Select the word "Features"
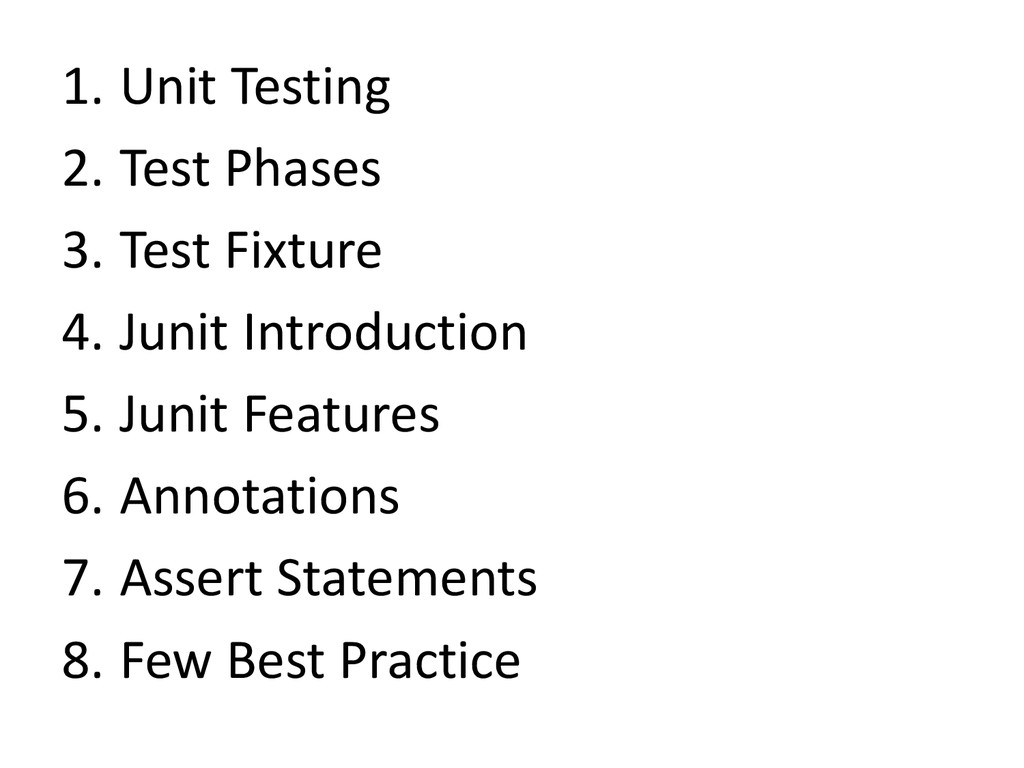 click(342, 414)
